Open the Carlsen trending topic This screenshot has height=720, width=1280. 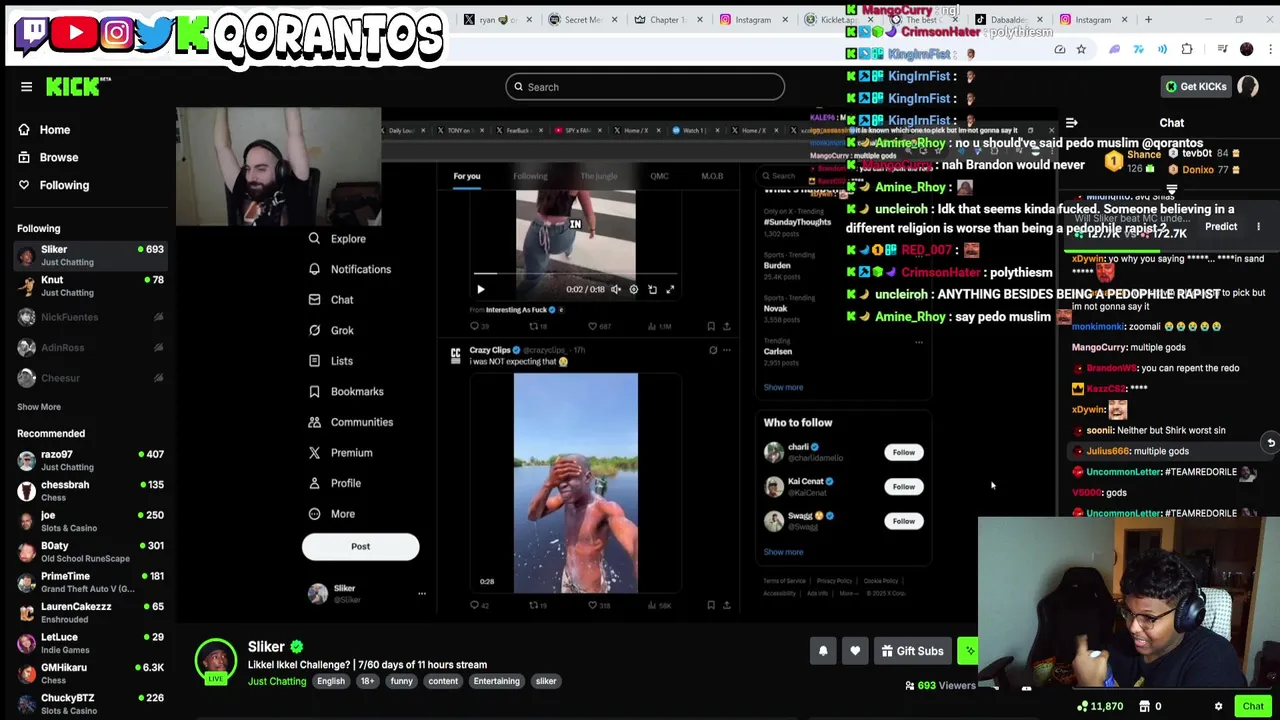(778, 351)
